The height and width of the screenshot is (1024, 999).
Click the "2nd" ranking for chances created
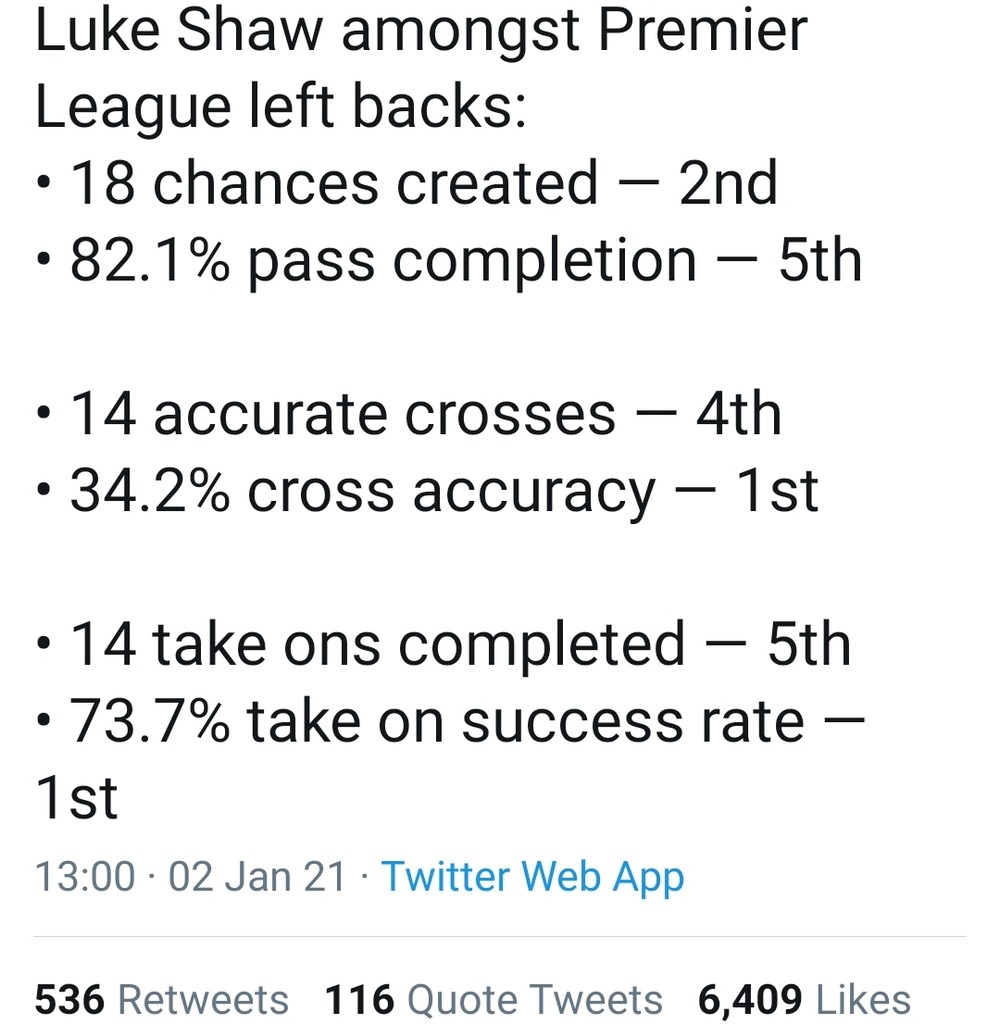727,184
